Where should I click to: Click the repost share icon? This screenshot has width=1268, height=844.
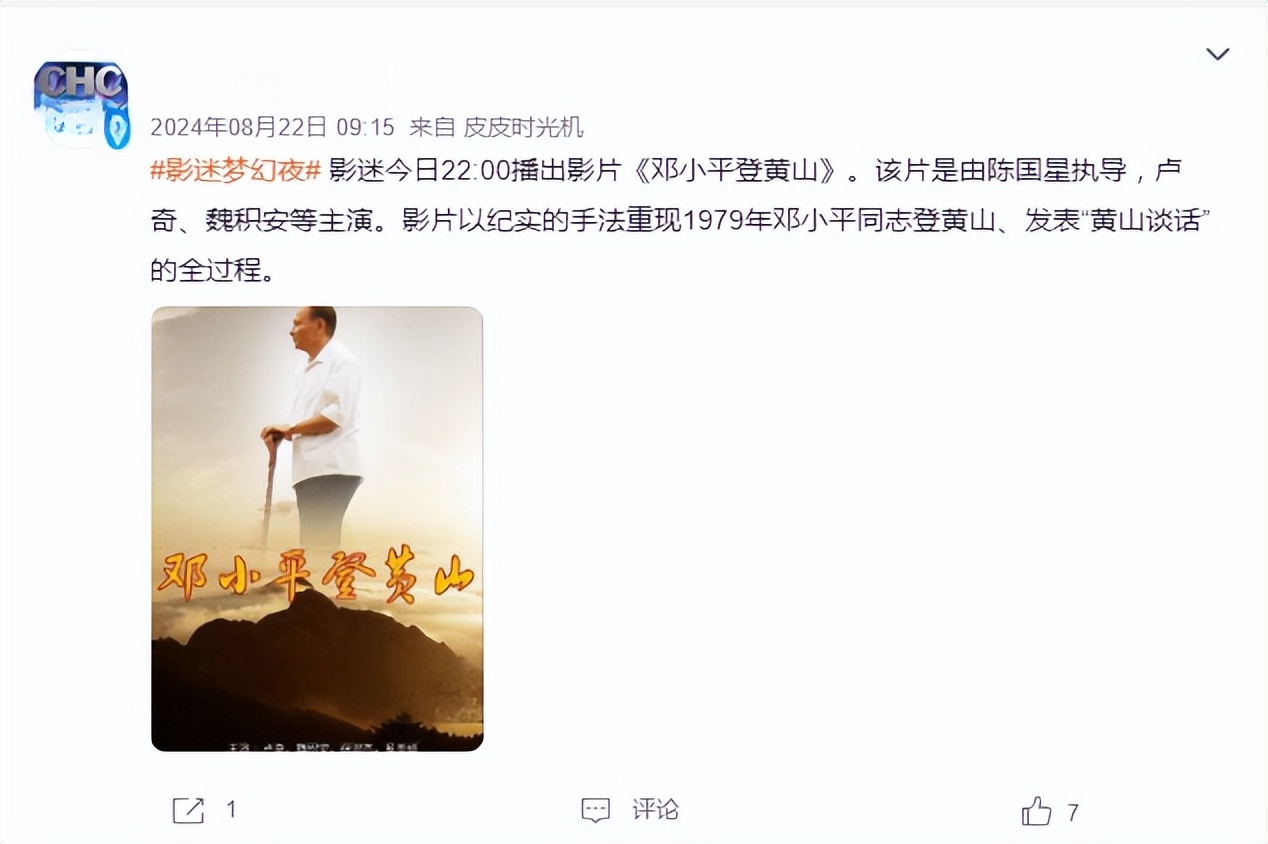[188, 810]
